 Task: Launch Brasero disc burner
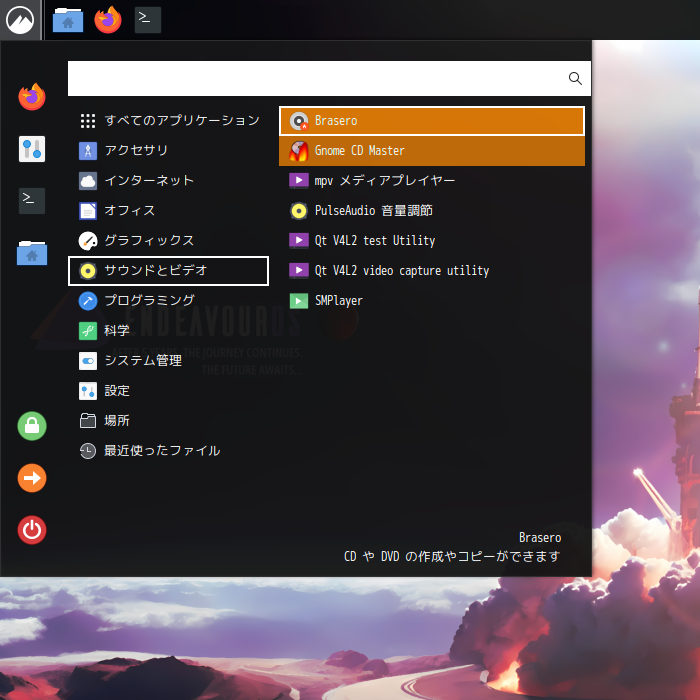coord(432,121)
